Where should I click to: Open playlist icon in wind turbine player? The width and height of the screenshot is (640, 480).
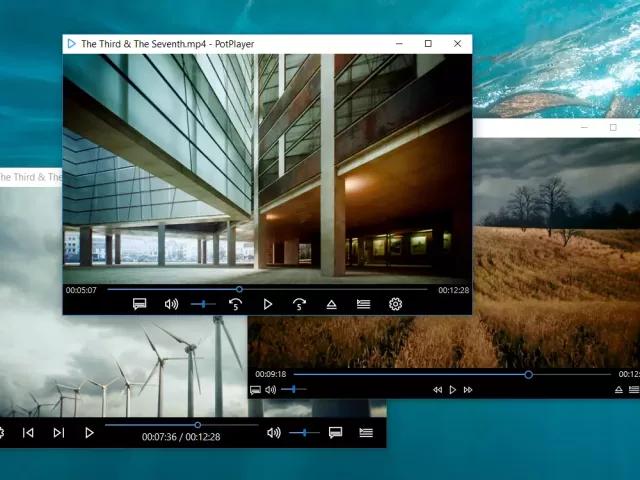coord(366,433)
